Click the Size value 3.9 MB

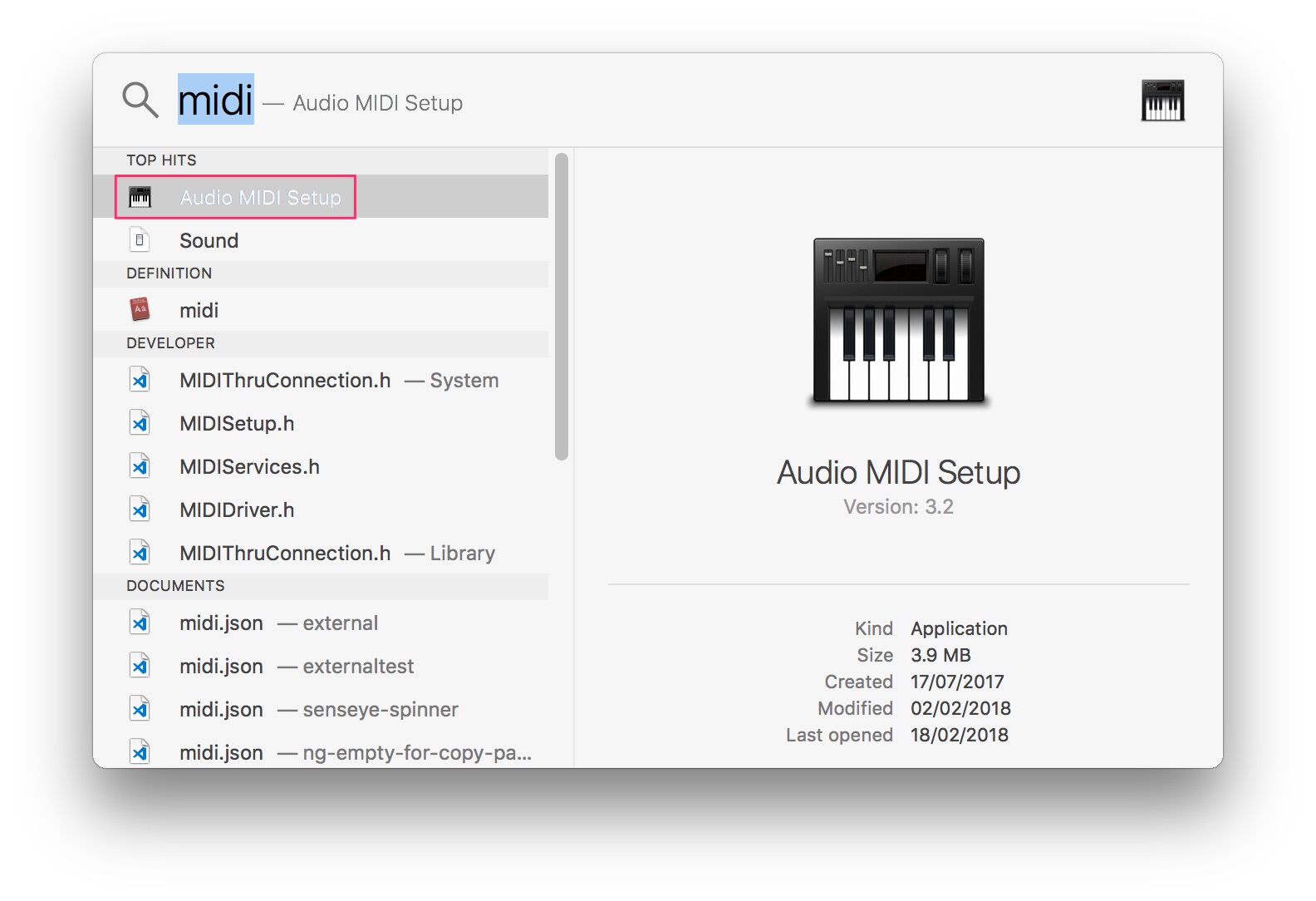click(940, 655)
